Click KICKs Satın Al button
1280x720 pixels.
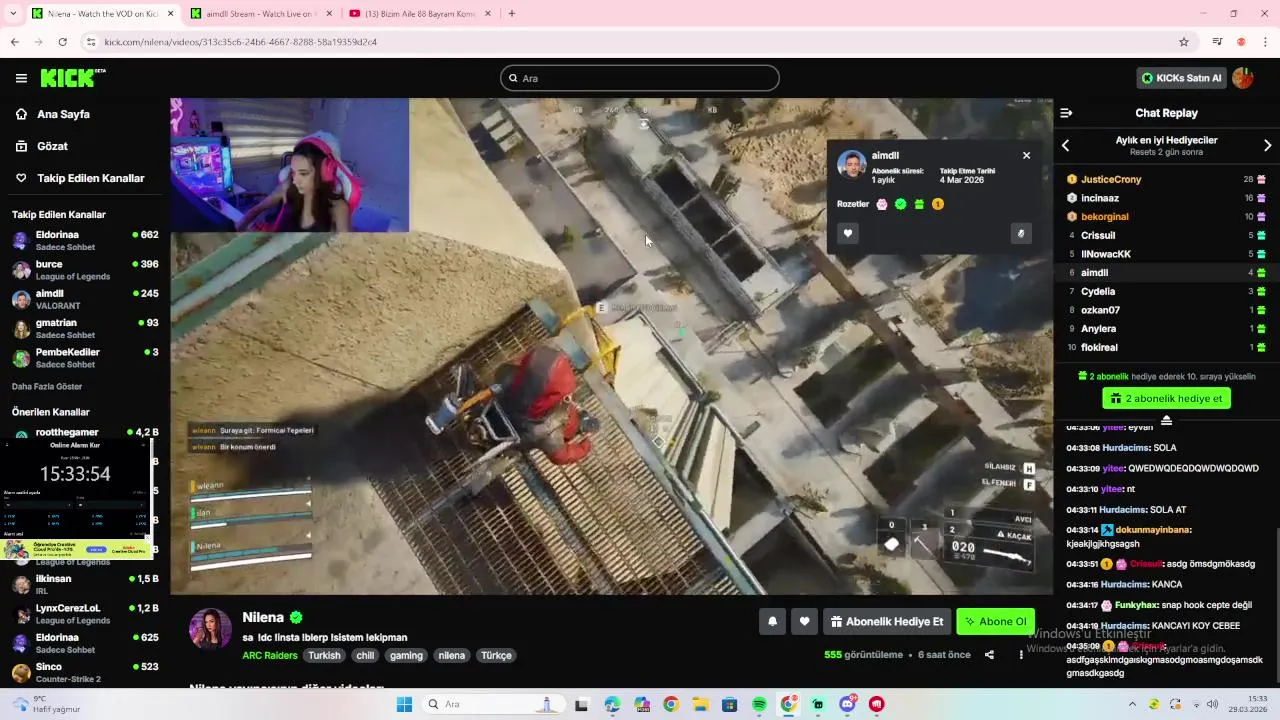(x=1182, y=78)
